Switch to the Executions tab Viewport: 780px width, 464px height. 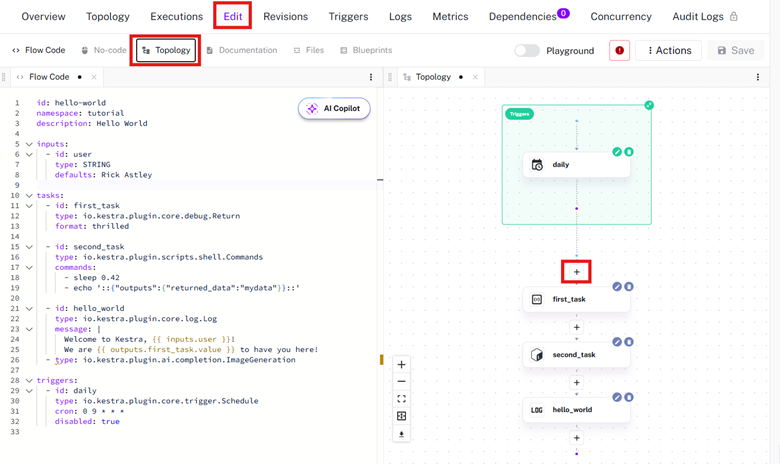coord(177,16)
